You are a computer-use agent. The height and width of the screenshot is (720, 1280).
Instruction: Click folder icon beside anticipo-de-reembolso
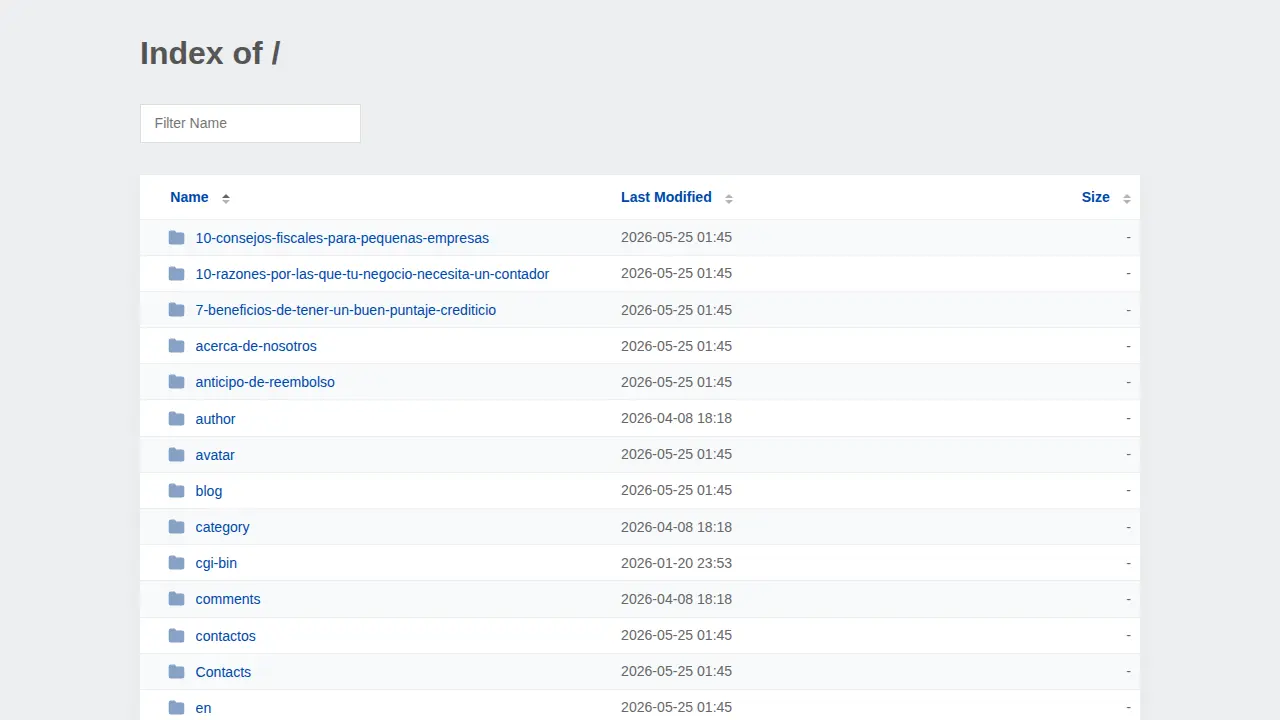(177, 382)
